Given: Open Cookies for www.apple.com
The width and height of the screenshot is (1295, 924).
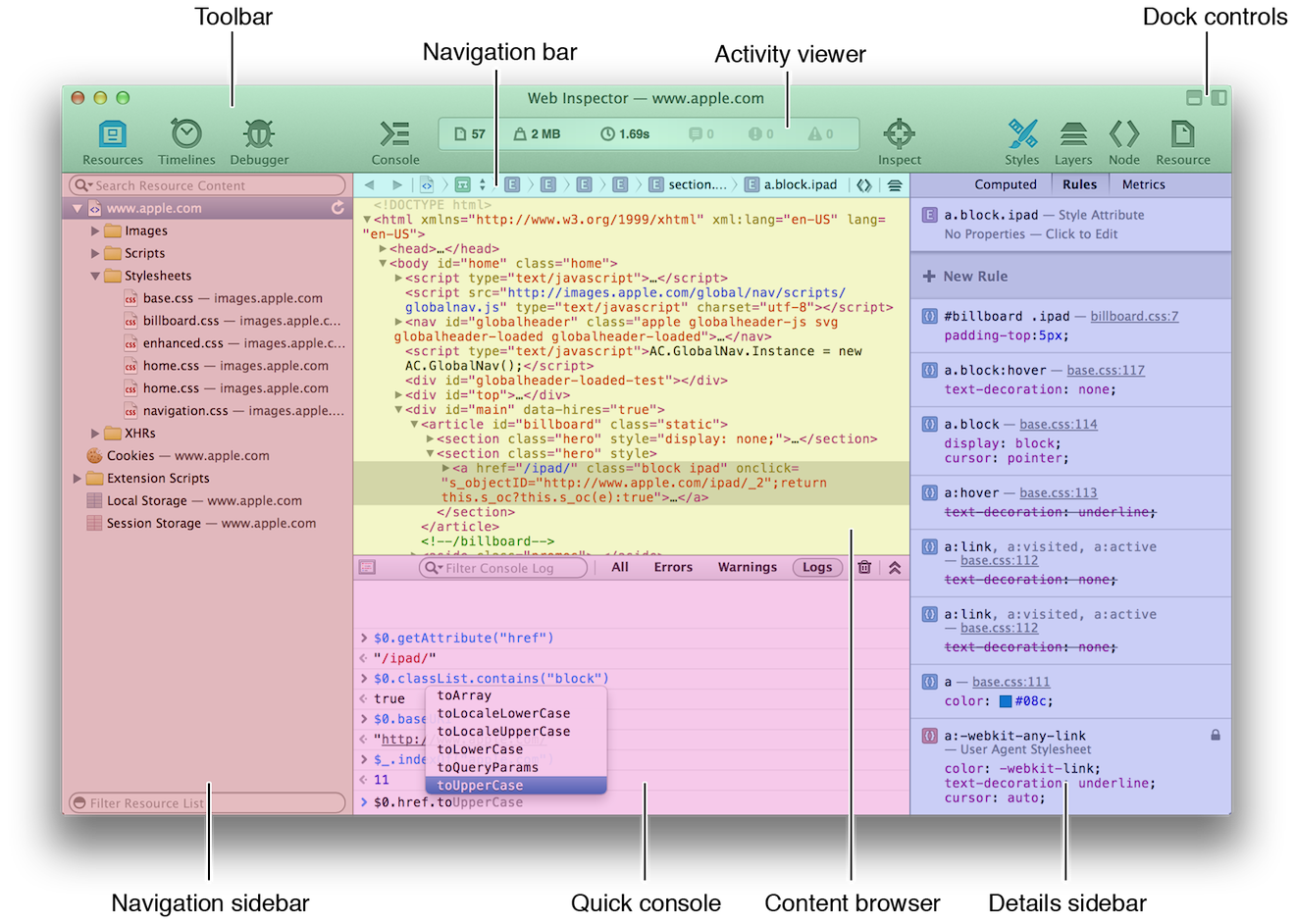Looking at the screenshot, I should pyautogui.click(x=179, y=456).
